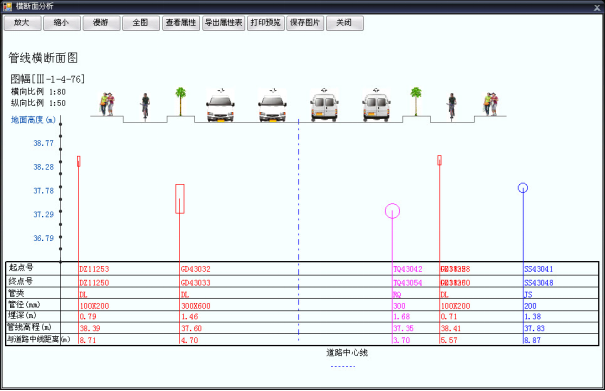
Task: Activate the 漫游 pan button
Action: click(x=101, y=23)
